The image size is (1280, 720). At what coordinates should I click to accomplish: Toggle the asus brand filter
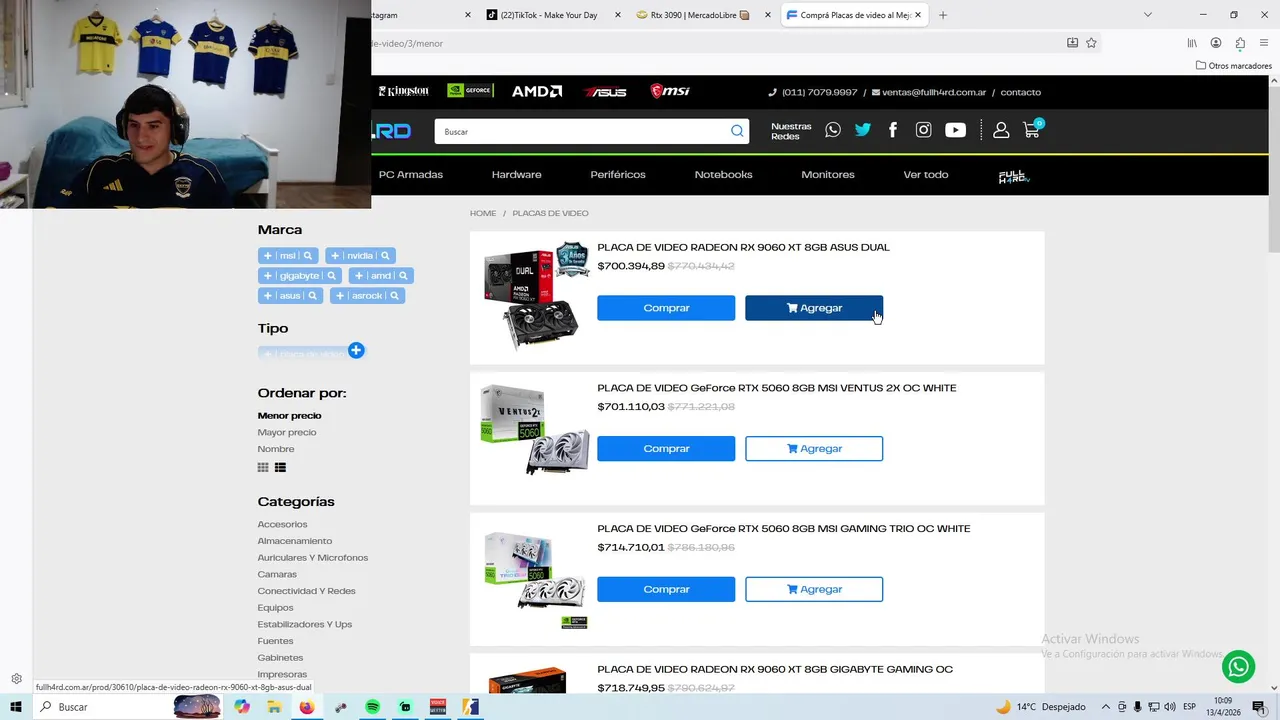coord(290,296)
